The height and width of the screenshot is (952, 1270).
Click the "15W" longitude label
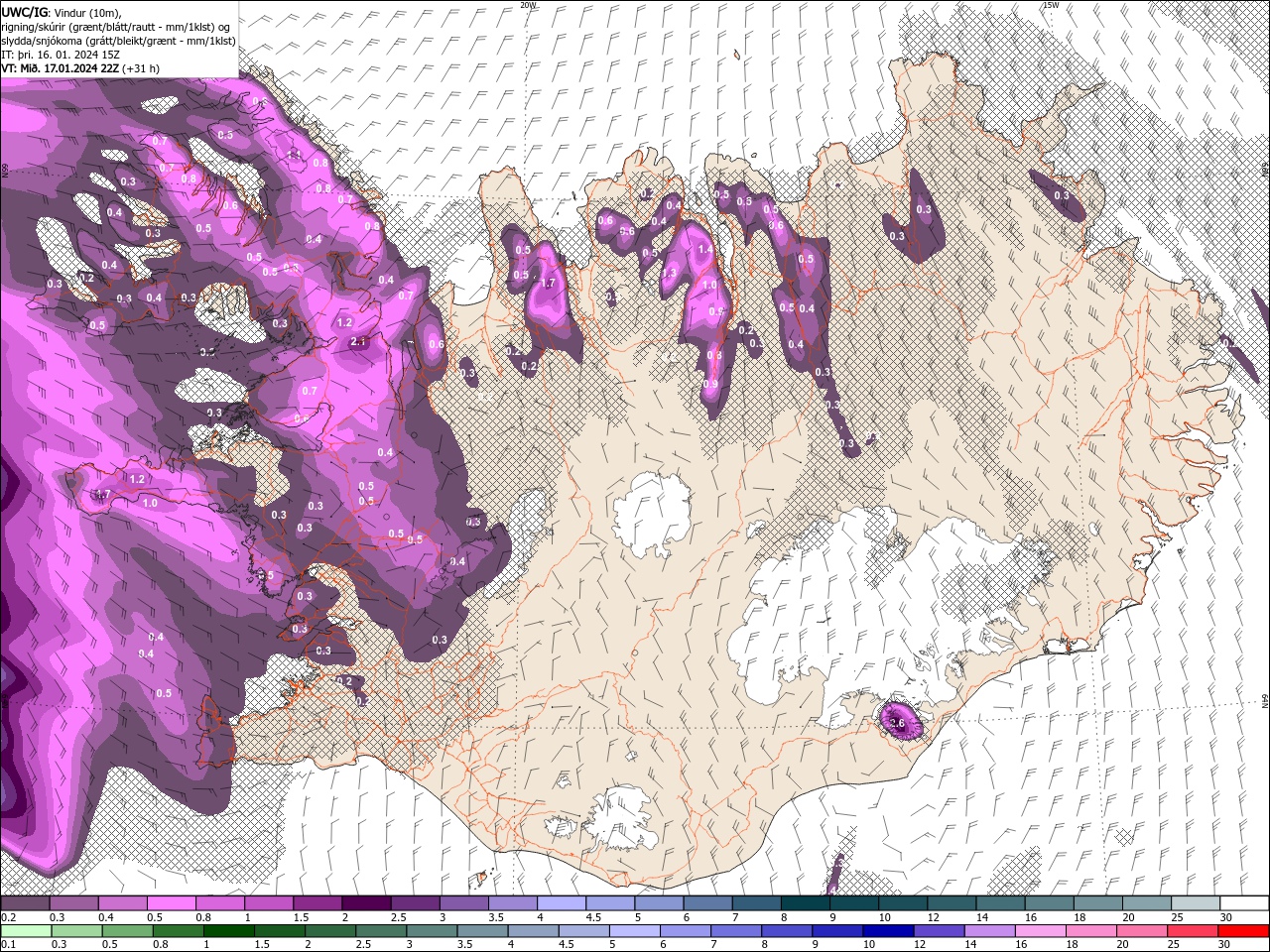click(x=1051, y=5)
